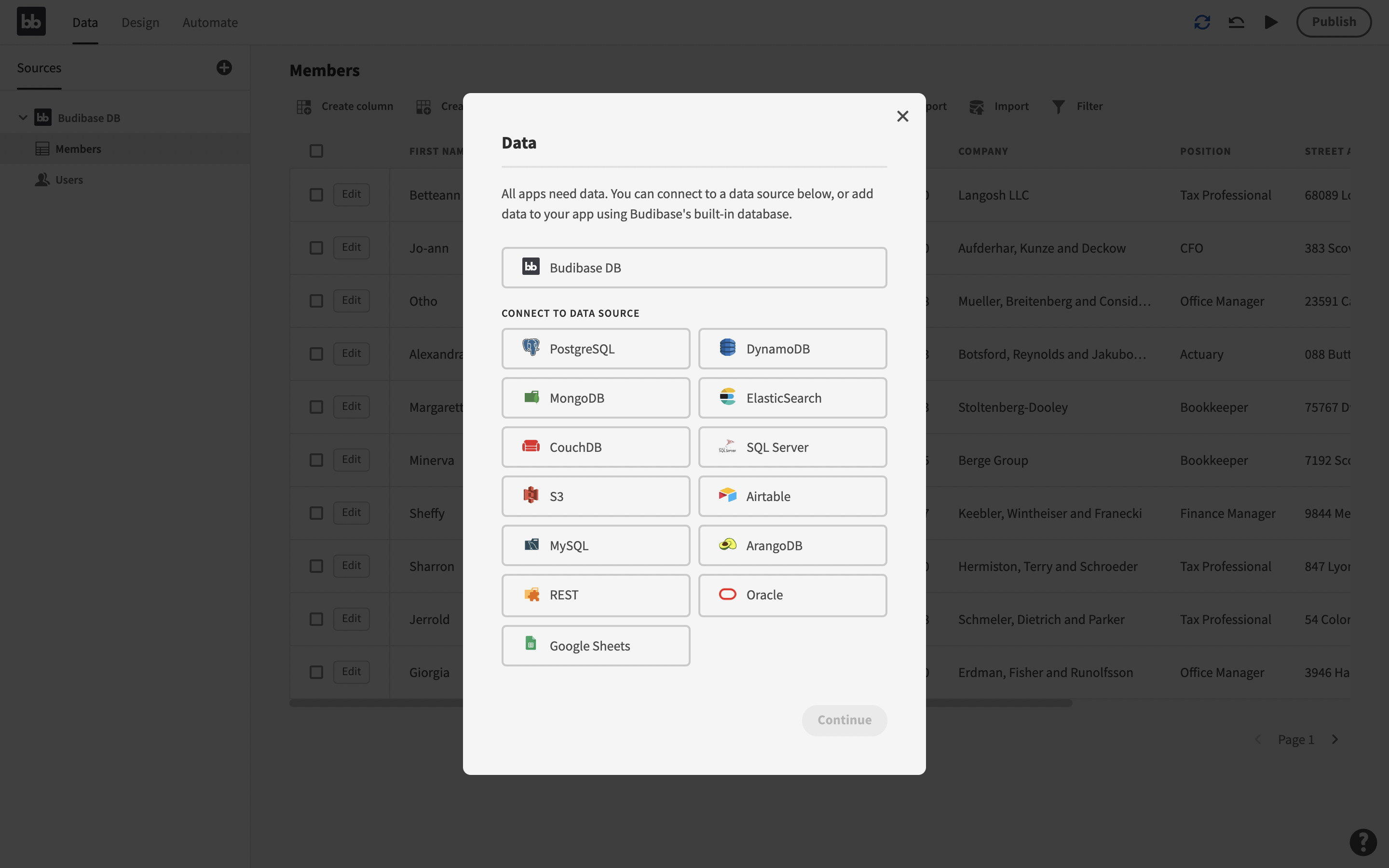Select the Google Sheets connector
This screenshot has height=868, width=1389.
(x=595, y=645)
